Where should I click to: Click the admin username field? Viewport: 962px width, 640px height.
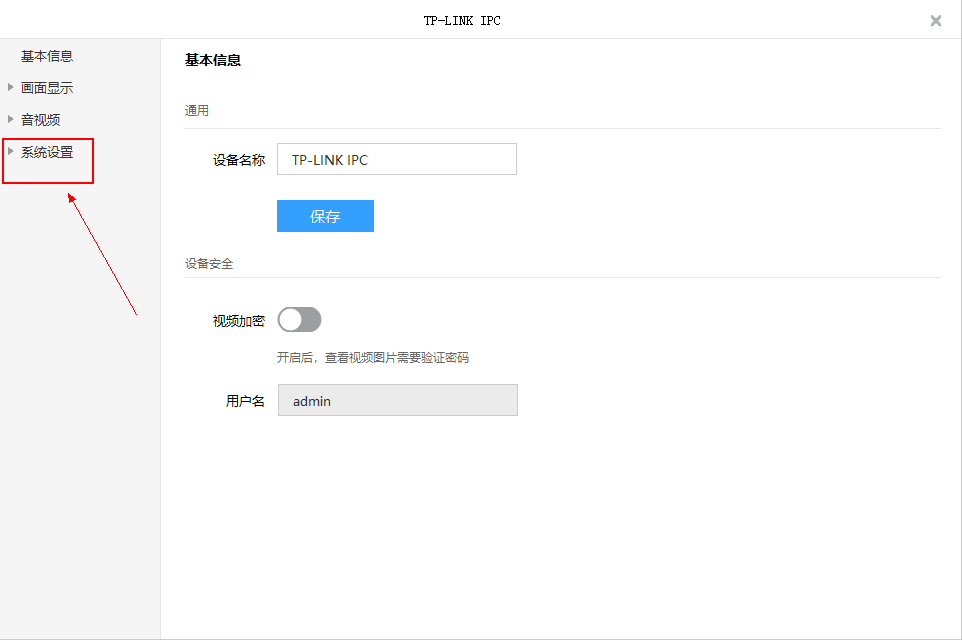point(397,400)
